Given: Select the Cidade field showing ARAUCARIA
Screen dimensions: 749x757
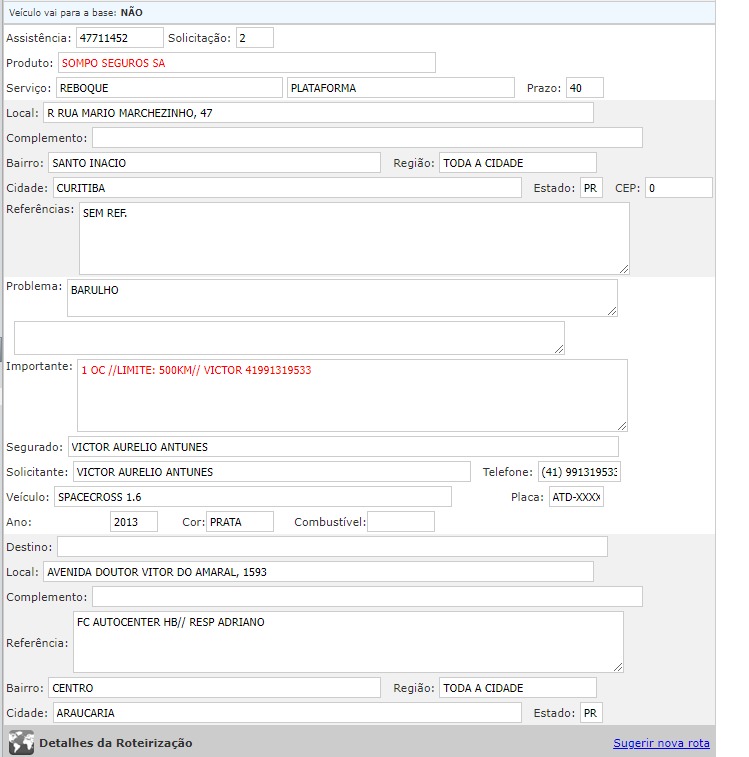Looking at the screenshot, I should coord(286,713).
